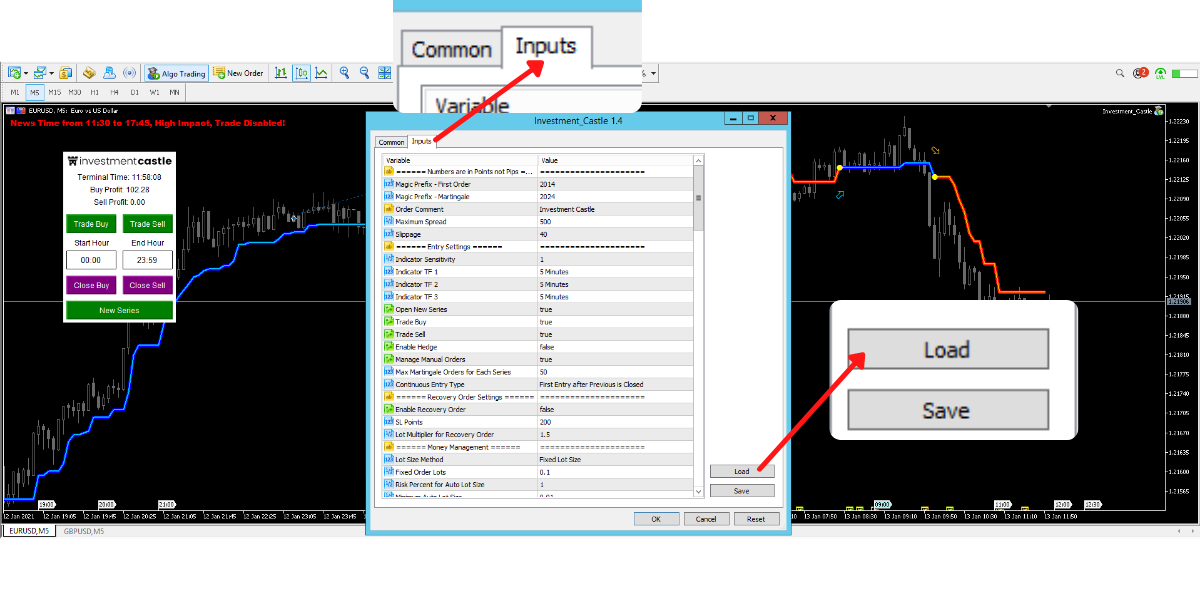Image resolution: width=1200 pixels, height=600 pixels.
Task: Click the zoom out magnifier icon
Action: pyautogui.click(x=364, y=73)
